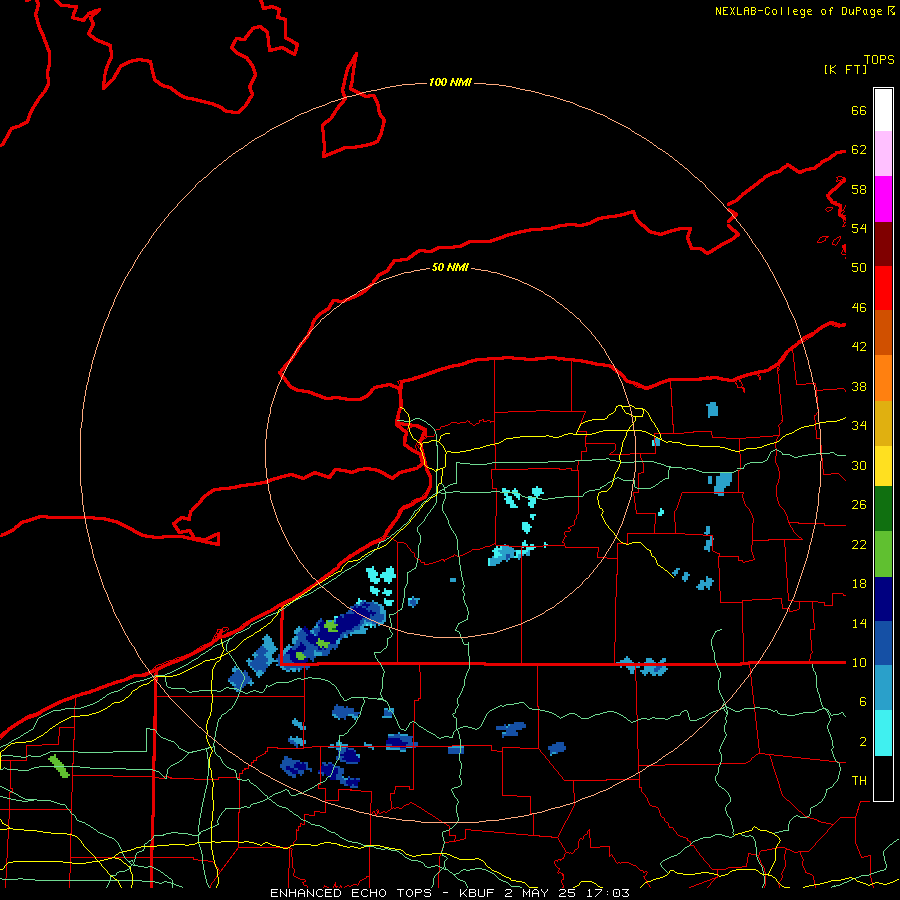
Task: Click the diagonal light green echo streak
Action: tap(59, 766)
